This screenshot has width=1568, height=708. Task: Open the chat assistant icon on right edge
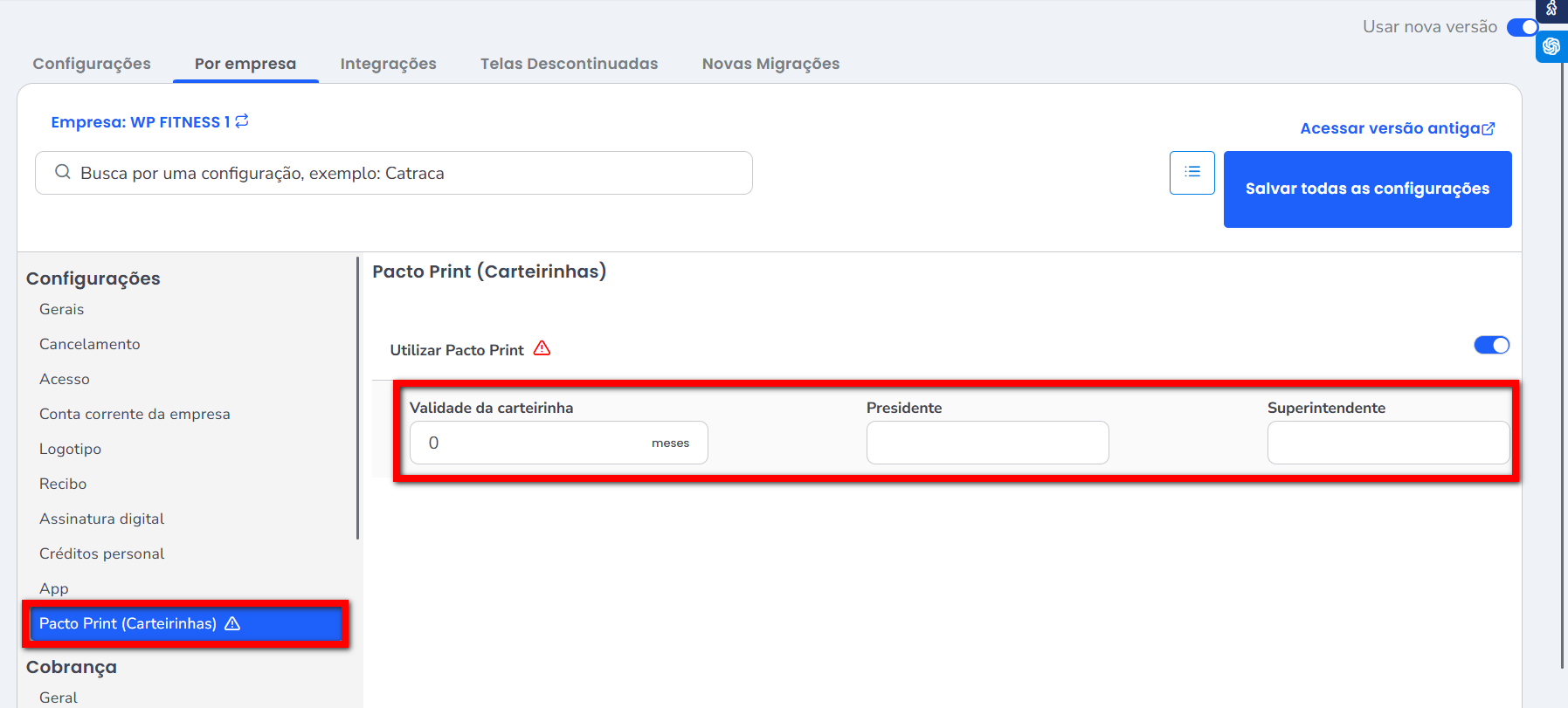click(1551, 46)
